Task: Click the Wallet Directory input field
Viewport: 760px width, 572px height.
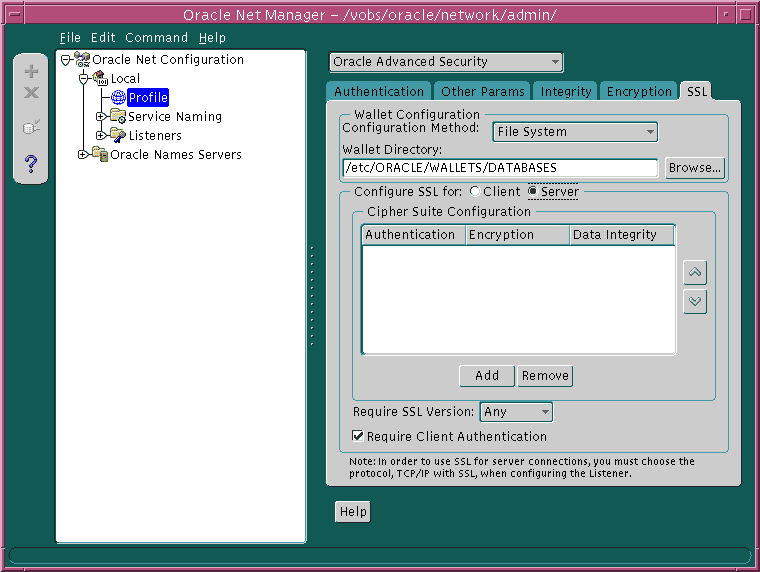Action: coord(500,168)
